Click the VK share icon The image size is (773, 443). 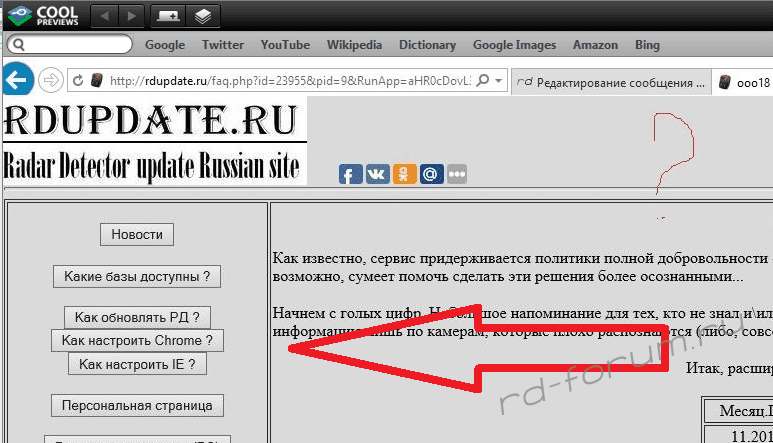pos(377,174)
